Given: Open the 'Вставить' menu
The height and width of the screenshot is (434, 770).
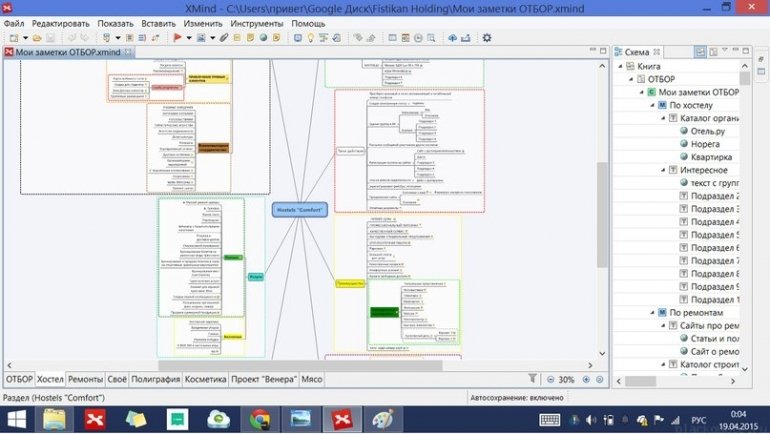Looking at the screenshot, I should (159, 22).
